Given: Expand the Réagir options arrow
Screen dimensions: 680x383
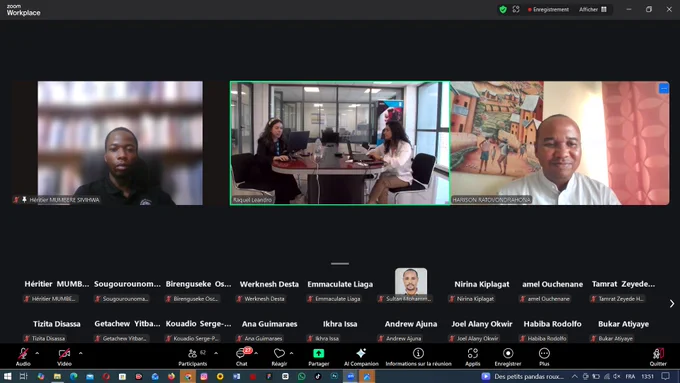Looking at the screenshot, I should point(291,353).
